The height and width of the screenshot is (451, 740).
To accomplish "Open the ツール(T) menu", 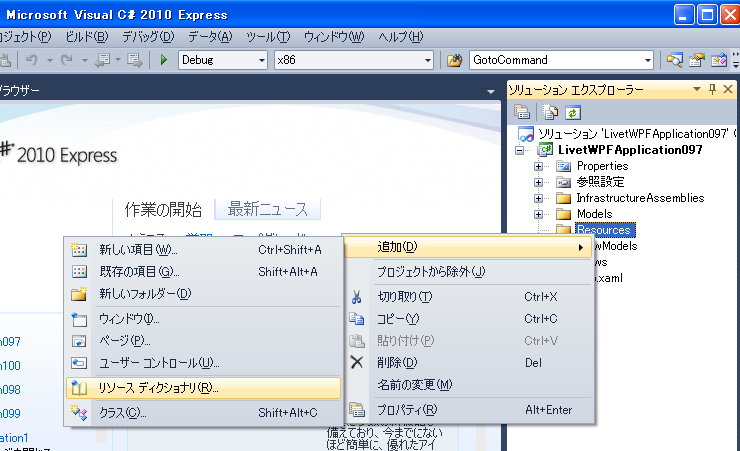I will click(x=268, y=36).
